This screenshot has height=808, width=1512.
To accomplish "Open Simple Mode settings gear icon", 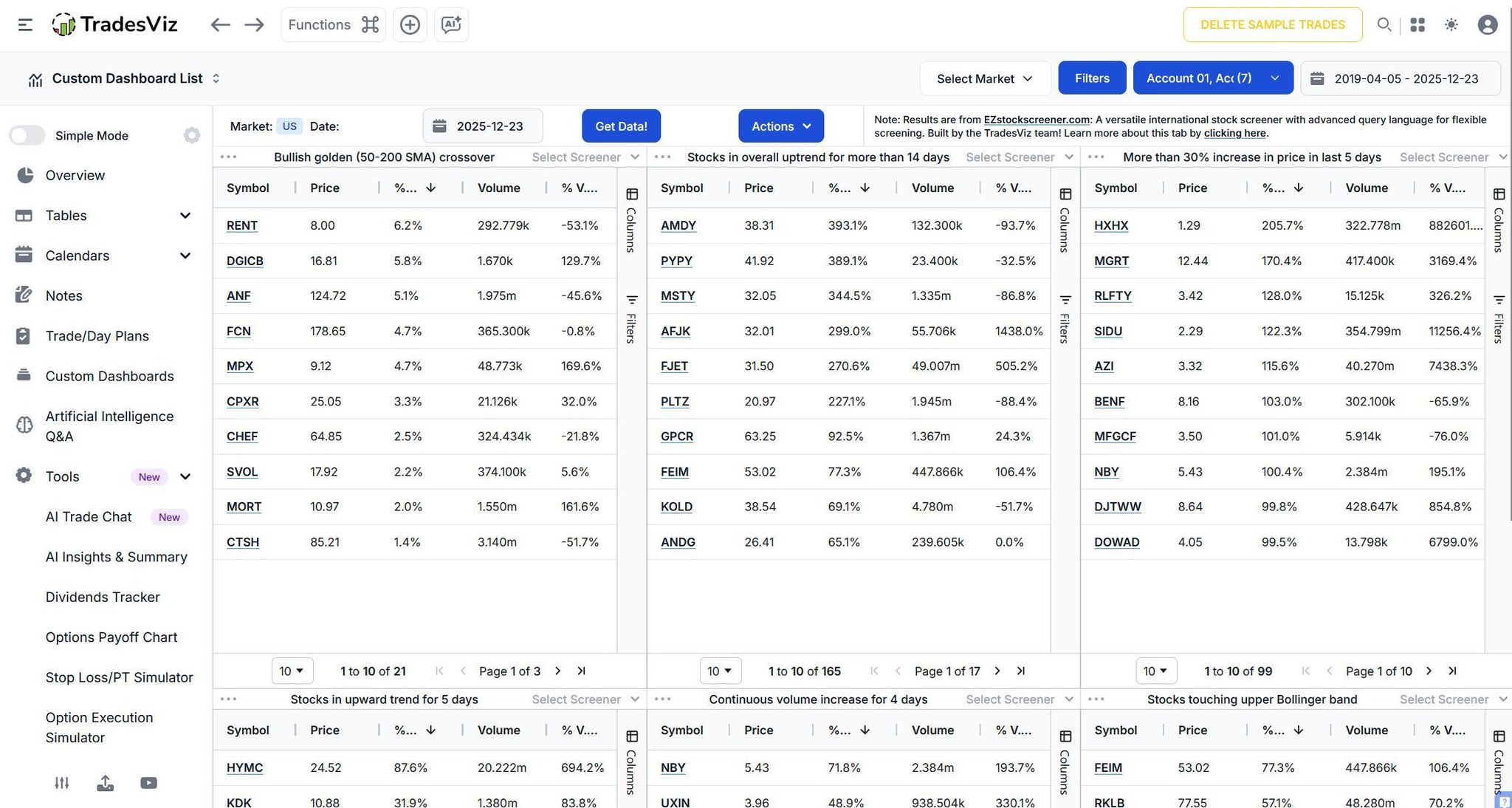I will tap(191, 135).
